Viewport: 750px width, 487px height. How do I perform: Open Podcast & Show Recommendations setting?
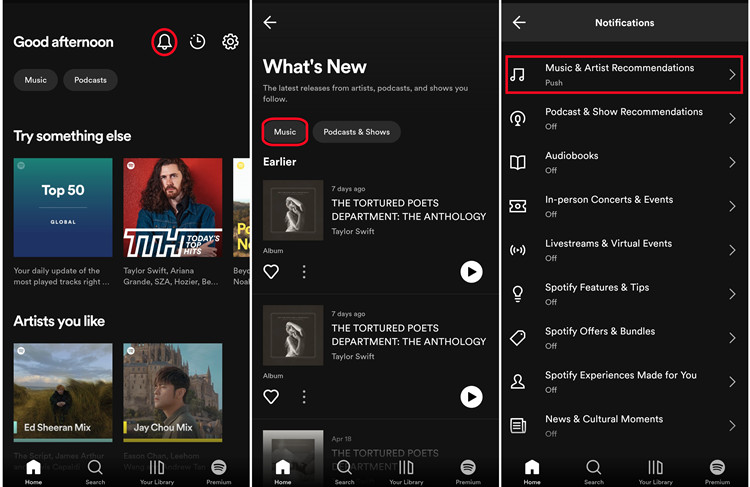pos(624,118)
